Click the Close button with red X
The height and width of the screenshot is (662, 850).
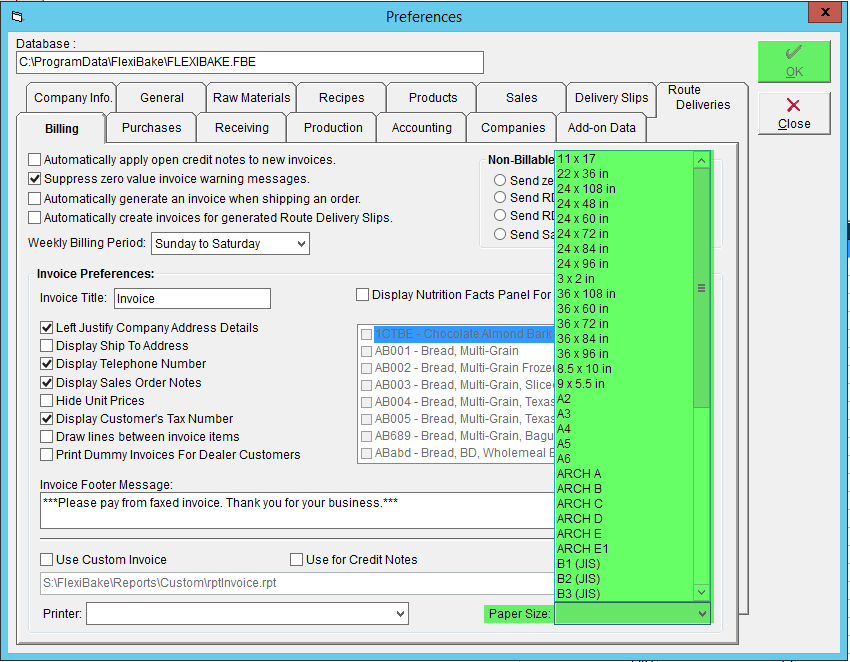pyautogui.click(x=794, y=113)
